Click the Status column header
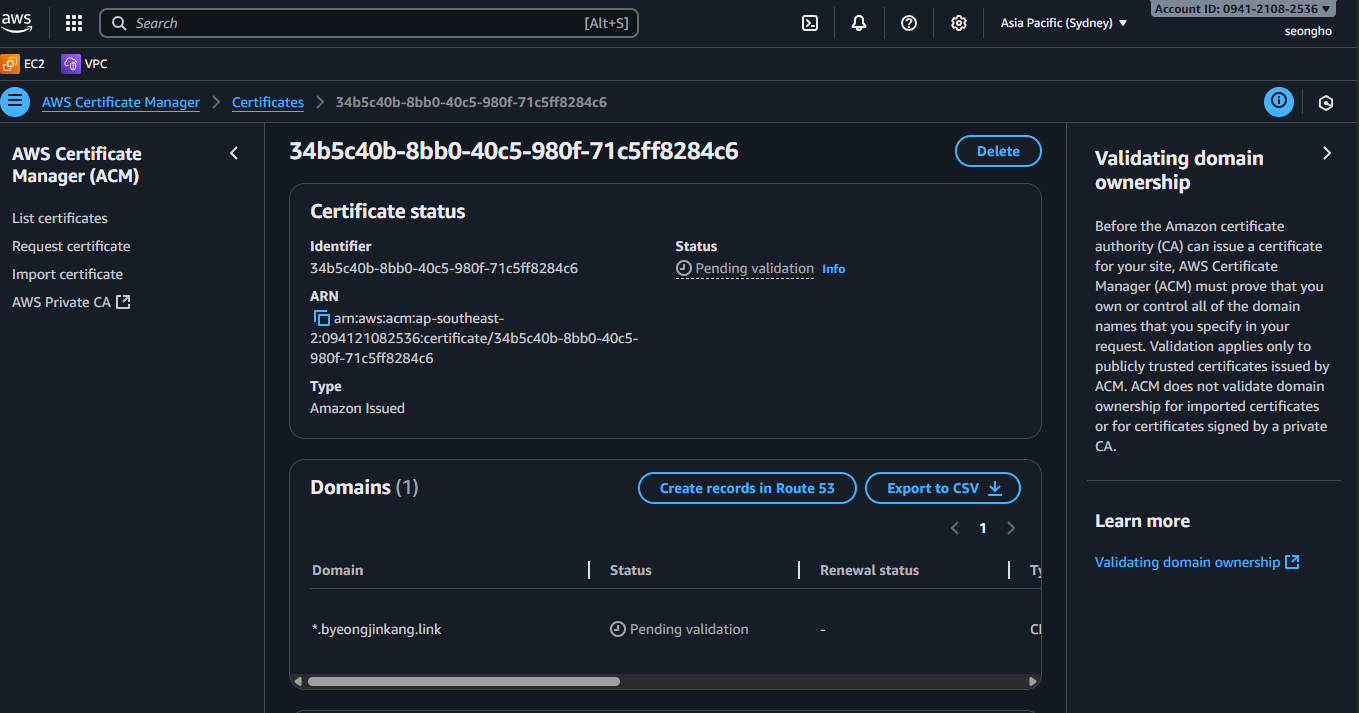Screen dimensions: 1359x713 [631, 570]
